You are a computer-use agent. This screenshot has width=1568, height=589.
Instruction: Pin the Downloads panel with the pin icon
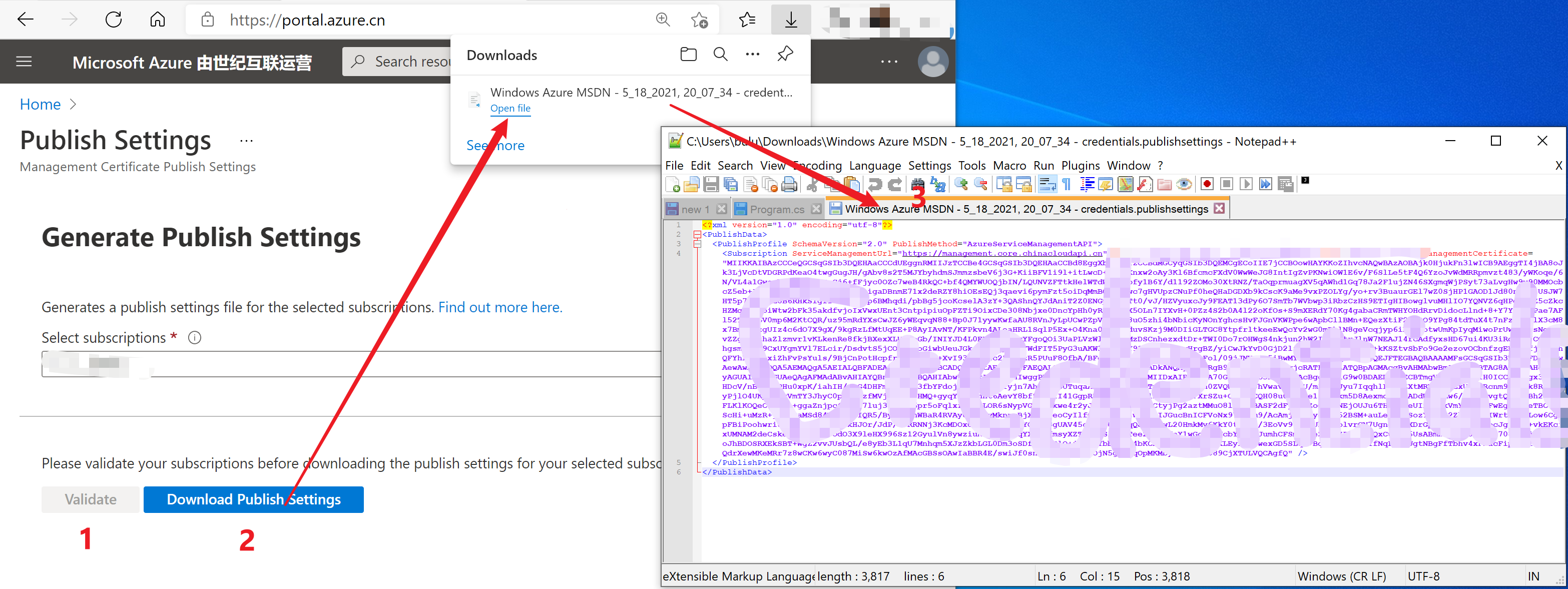[785, 54]
